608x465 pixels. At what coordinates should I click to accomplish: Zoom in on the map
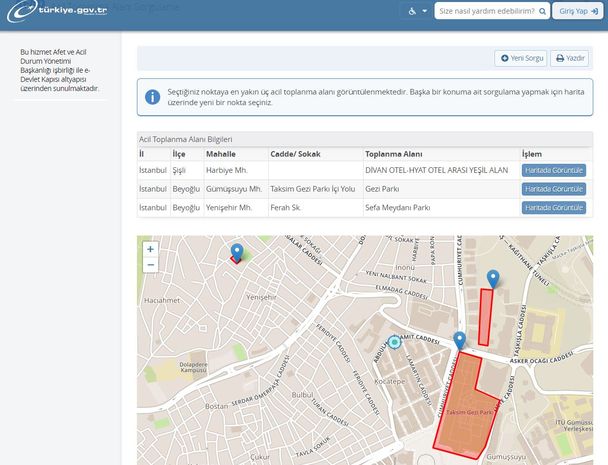point(150,249)
